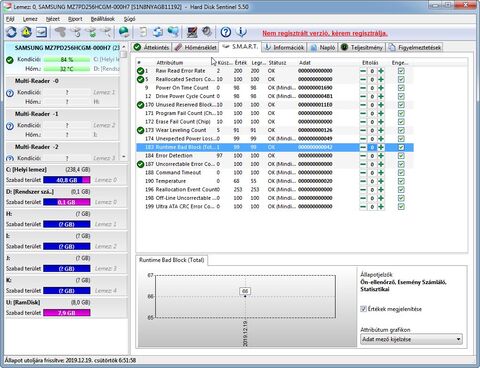The width and height of the screenshot is (480, 368).
Task: Switch to the Teljesítmény tab
Action: point(362,47)
